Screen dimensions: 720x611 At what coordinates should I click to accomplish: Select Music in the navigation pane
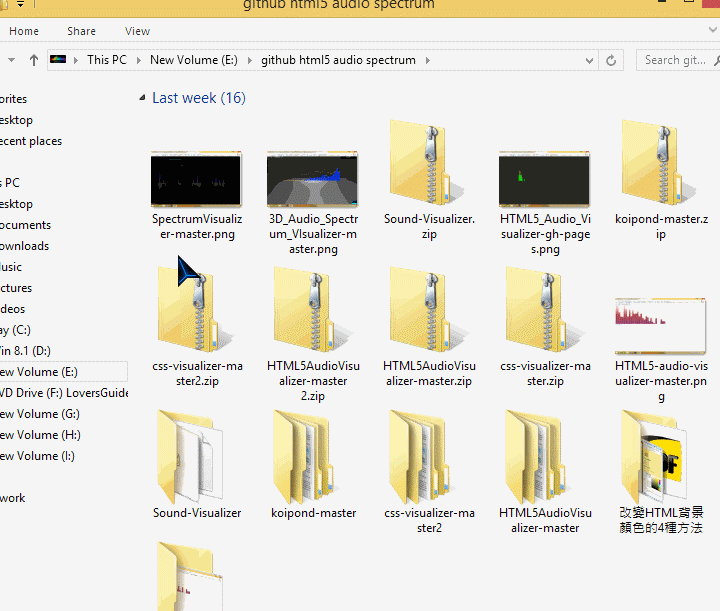tap(11, 267)
